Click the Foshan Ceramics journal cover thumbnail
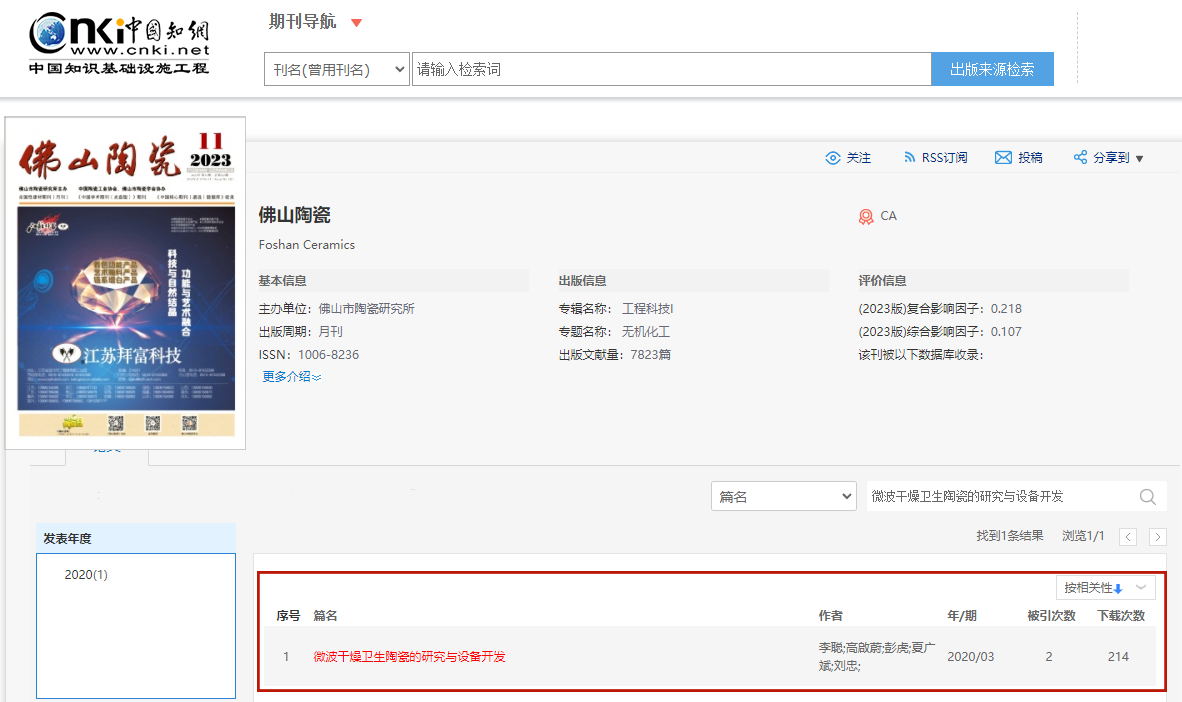This screenshot has width=1182, height=702. (x=124, y=280)
